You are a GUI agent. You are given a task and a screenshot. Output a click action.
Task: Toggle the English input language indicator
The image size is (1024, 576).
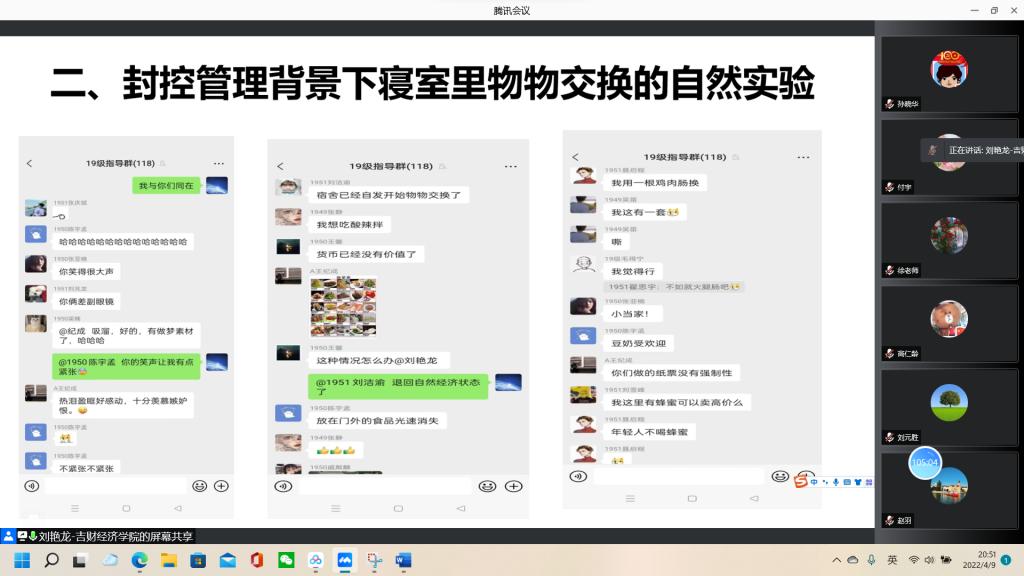click(892, 560)
